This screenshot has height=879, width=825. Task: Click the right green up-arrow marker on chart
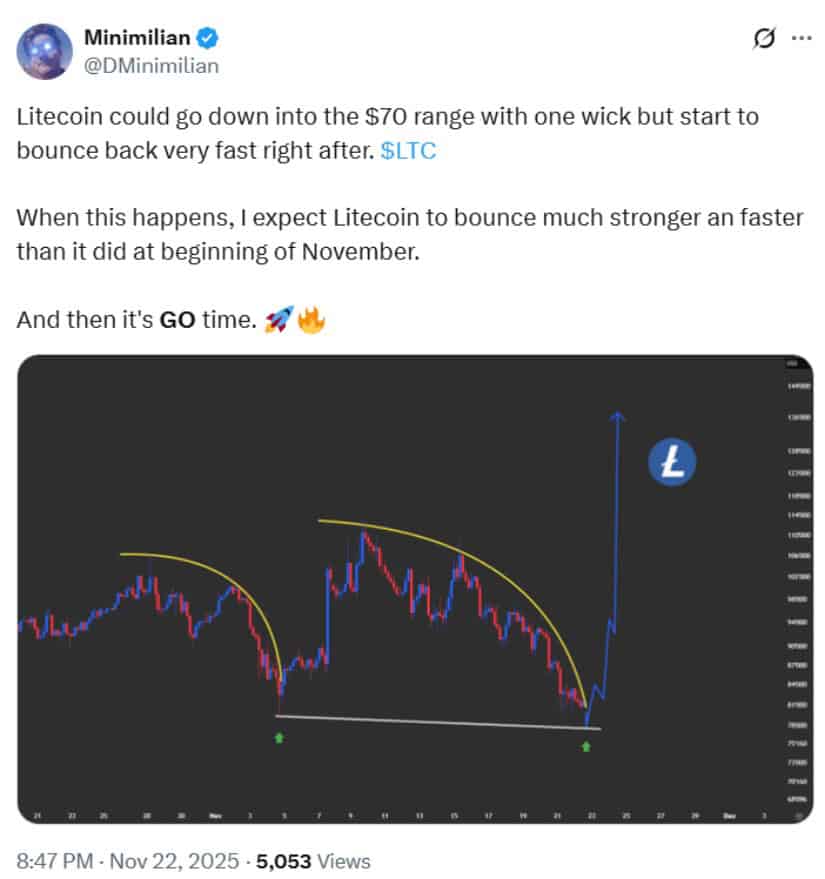(x=587, y=747)
